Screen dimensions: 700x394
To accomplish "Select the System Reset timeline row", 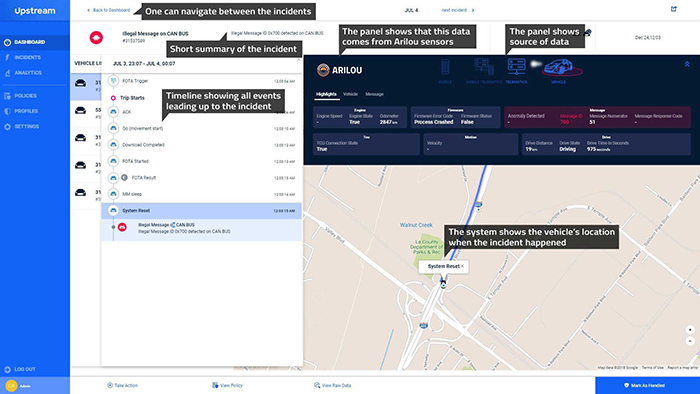I will tap(202, 211).
